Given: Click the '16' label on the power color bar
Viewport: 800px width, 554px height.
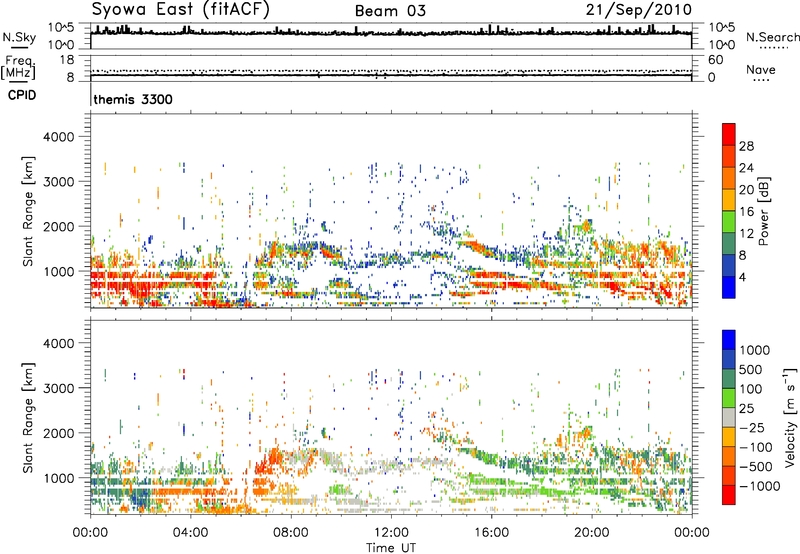Looking at the screenshot, I should (746, 212).
